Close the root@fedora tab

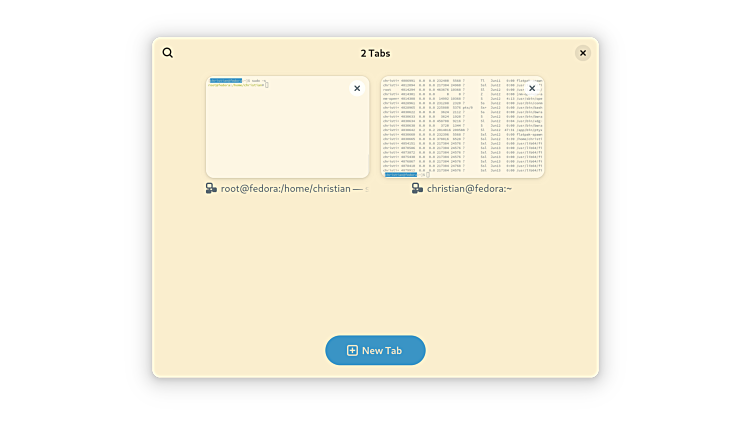tap(357, 89)
